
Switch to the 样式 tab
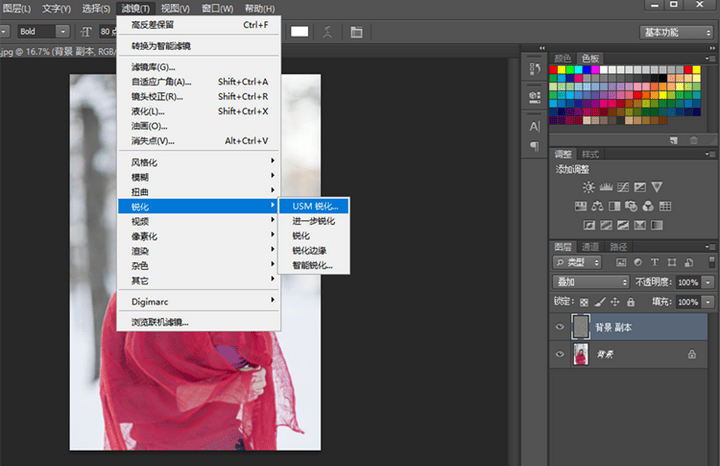pos(590,154)
